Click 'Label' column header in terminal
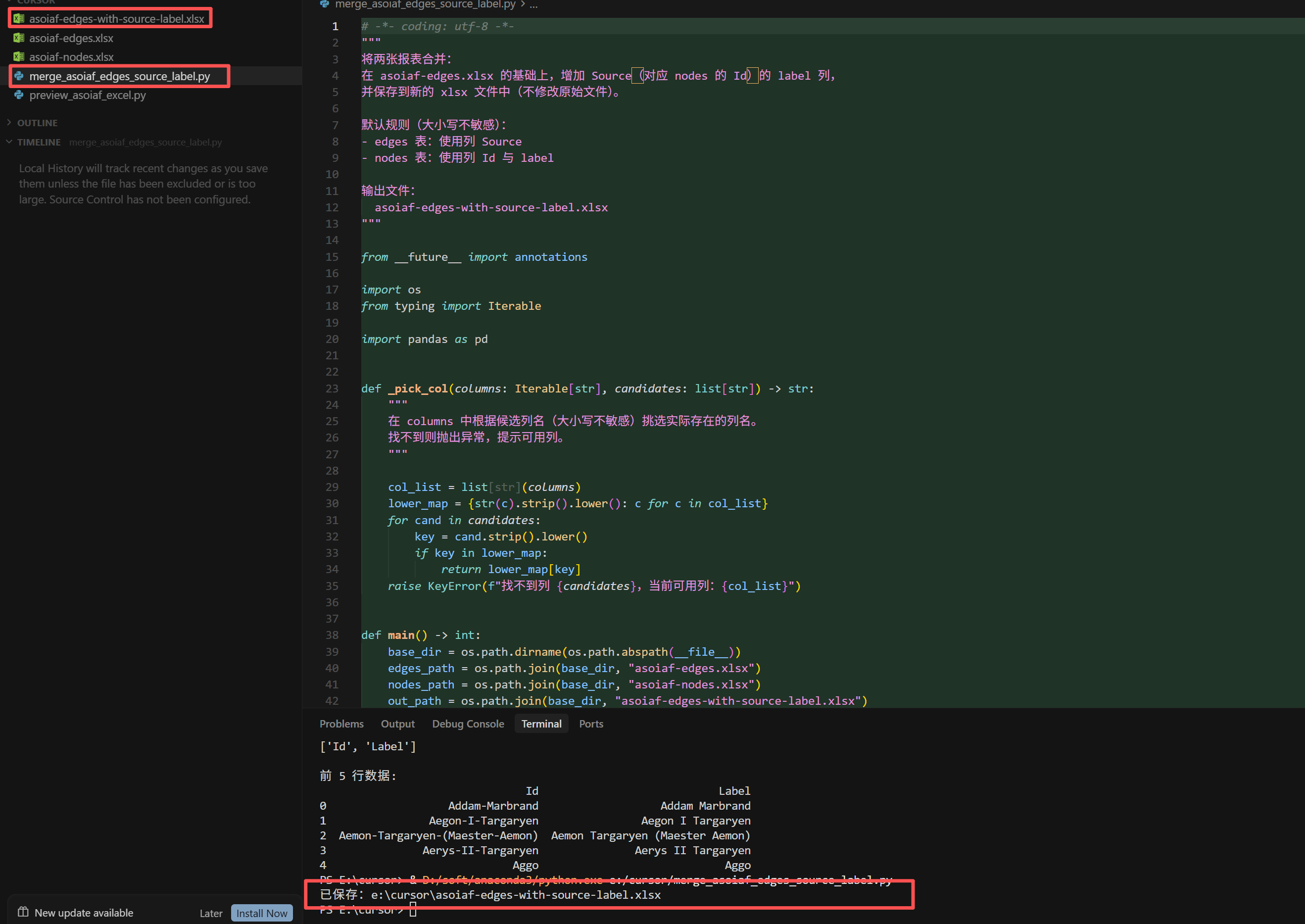This screenshot has height=924, width=1305. tap(734, 791)
